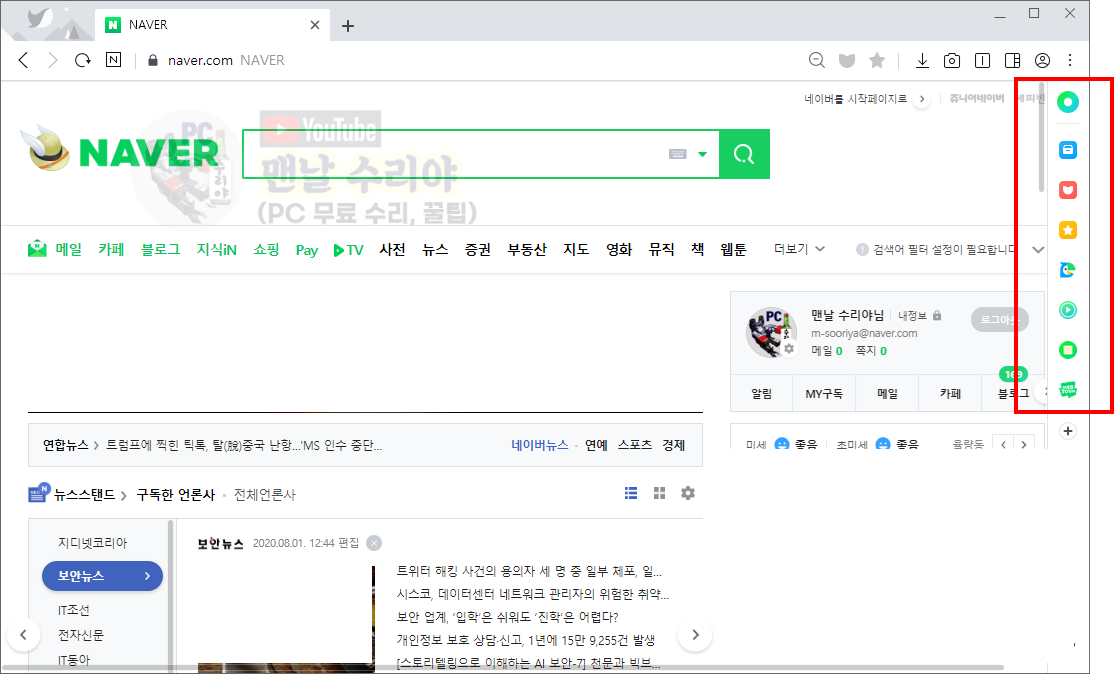Screen dimensions: 1114x674
Task: Open the gear settings icon in newsstand
Action: coord(688,493)
